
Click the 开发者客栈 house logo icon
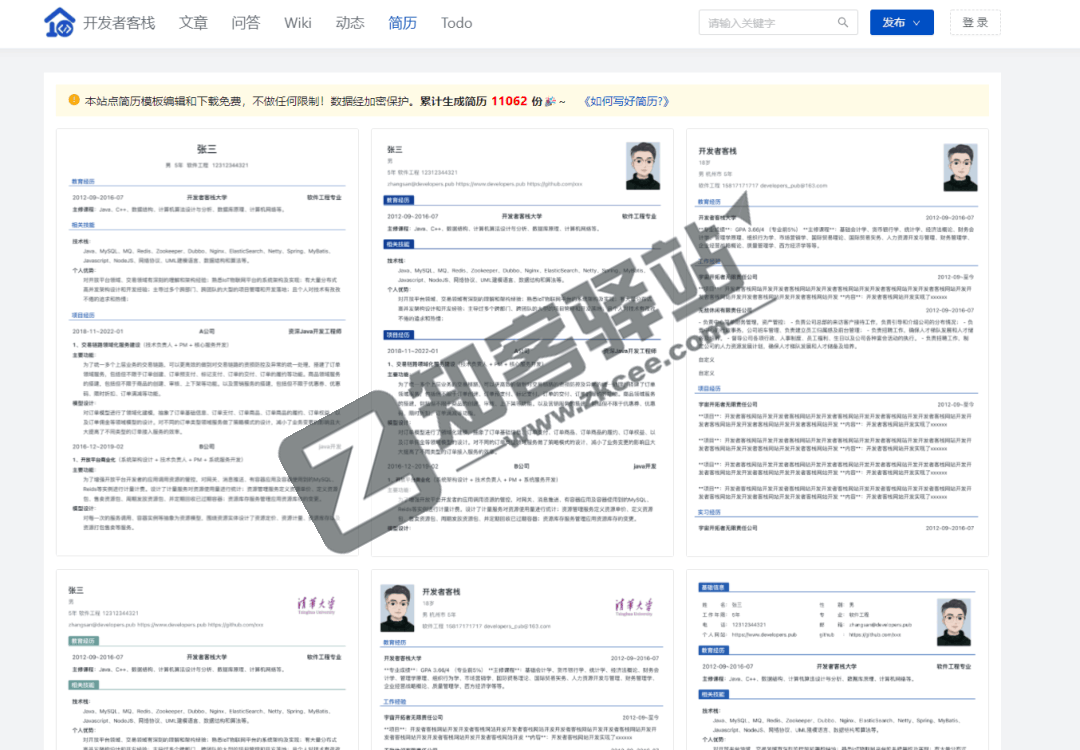click(x=59, y=23)
